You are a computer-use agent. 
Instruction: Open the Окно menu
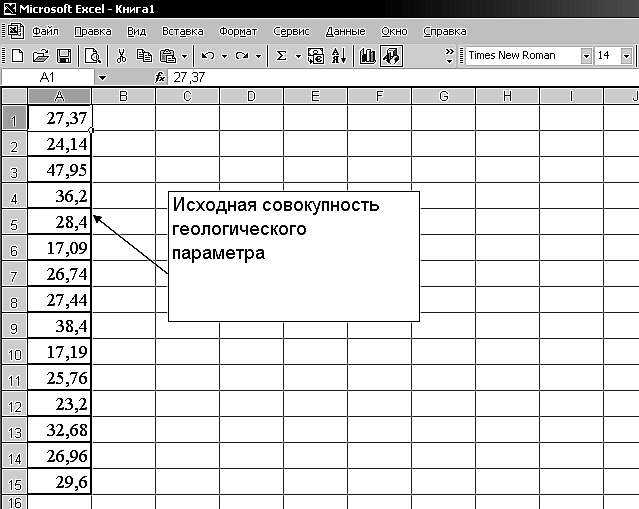coord(394,31)
